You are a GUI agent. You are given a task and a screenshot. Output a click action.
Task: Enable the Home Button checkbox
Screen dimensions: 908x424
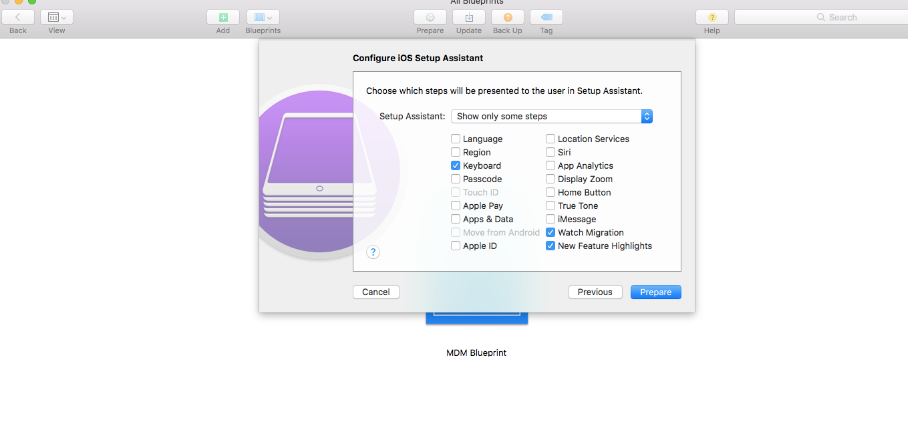[551, 192]
